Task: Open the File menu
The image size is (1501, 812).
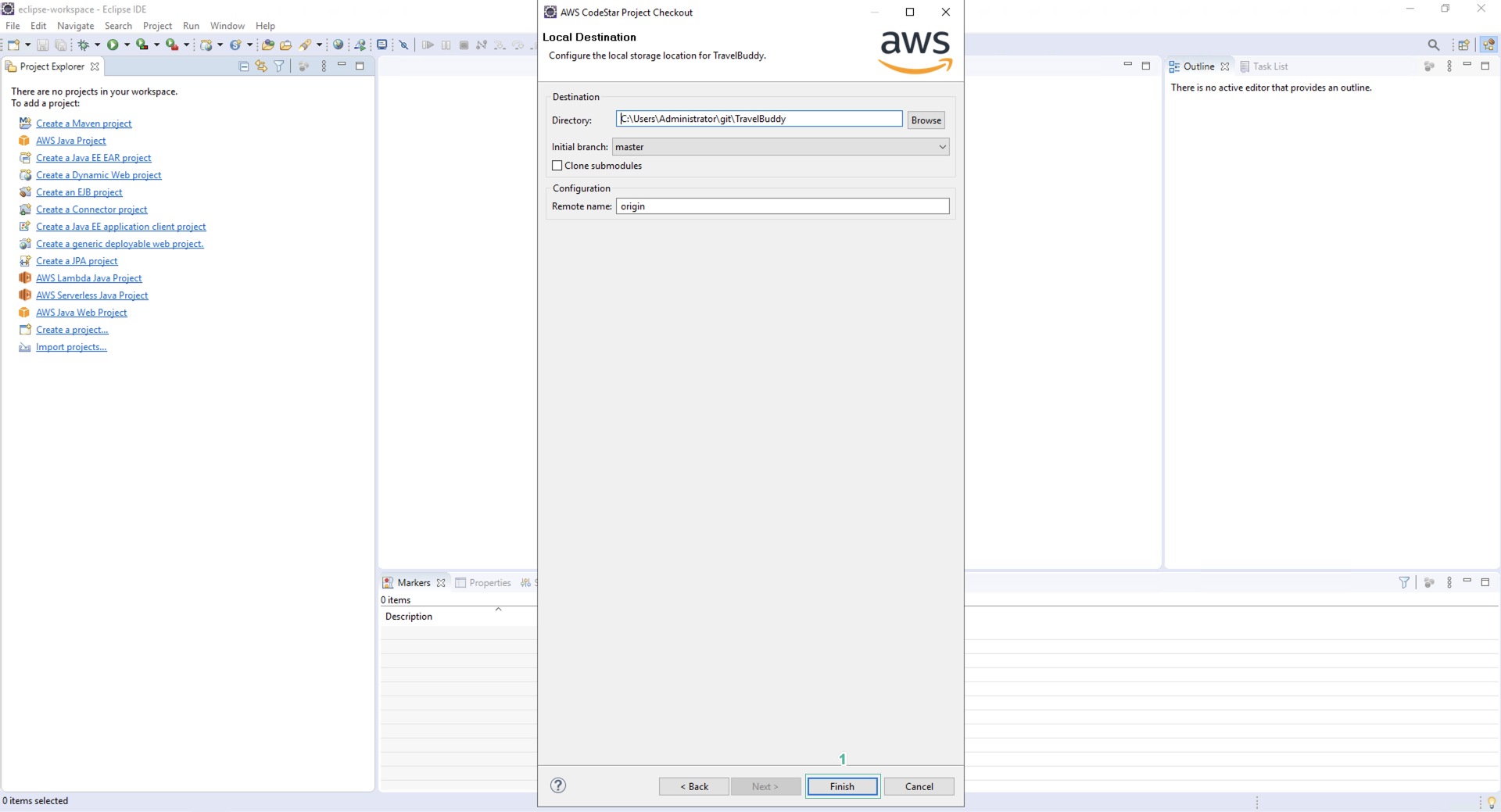Action: (x=13, y=26)
